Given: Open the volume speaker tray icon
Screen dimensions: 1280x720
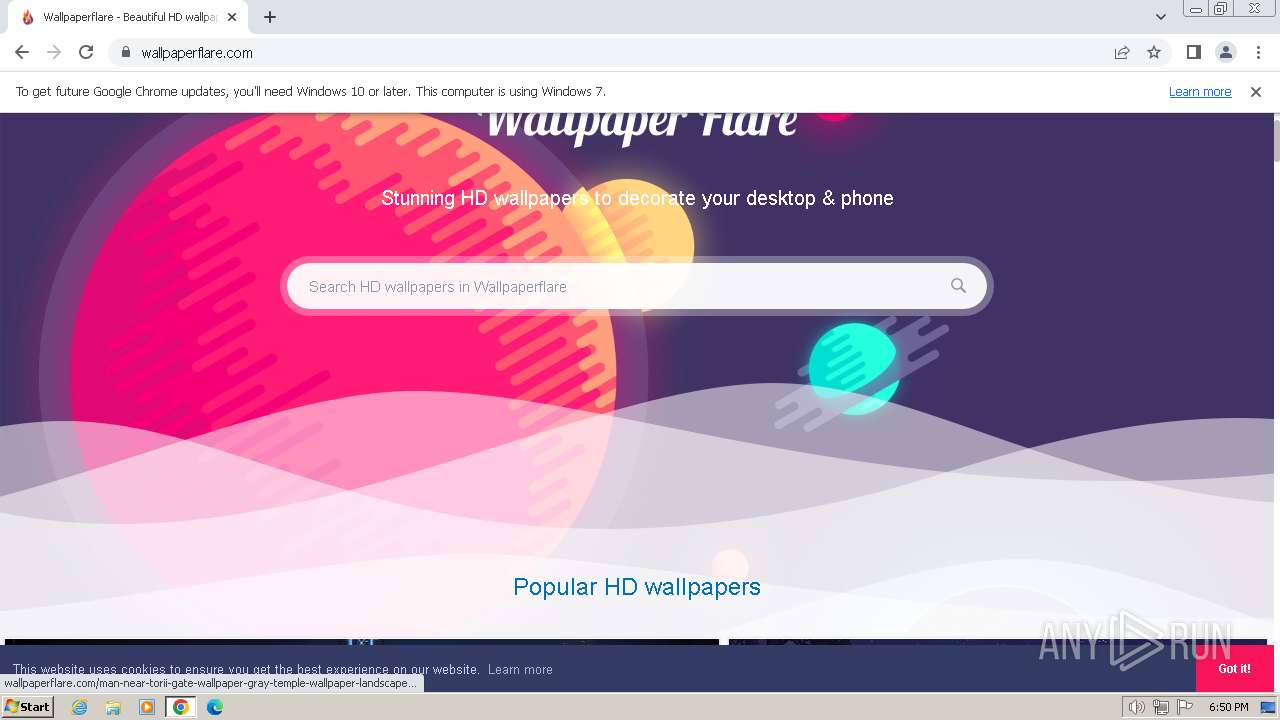Looking at the screenshot, I should point(1136,707).
